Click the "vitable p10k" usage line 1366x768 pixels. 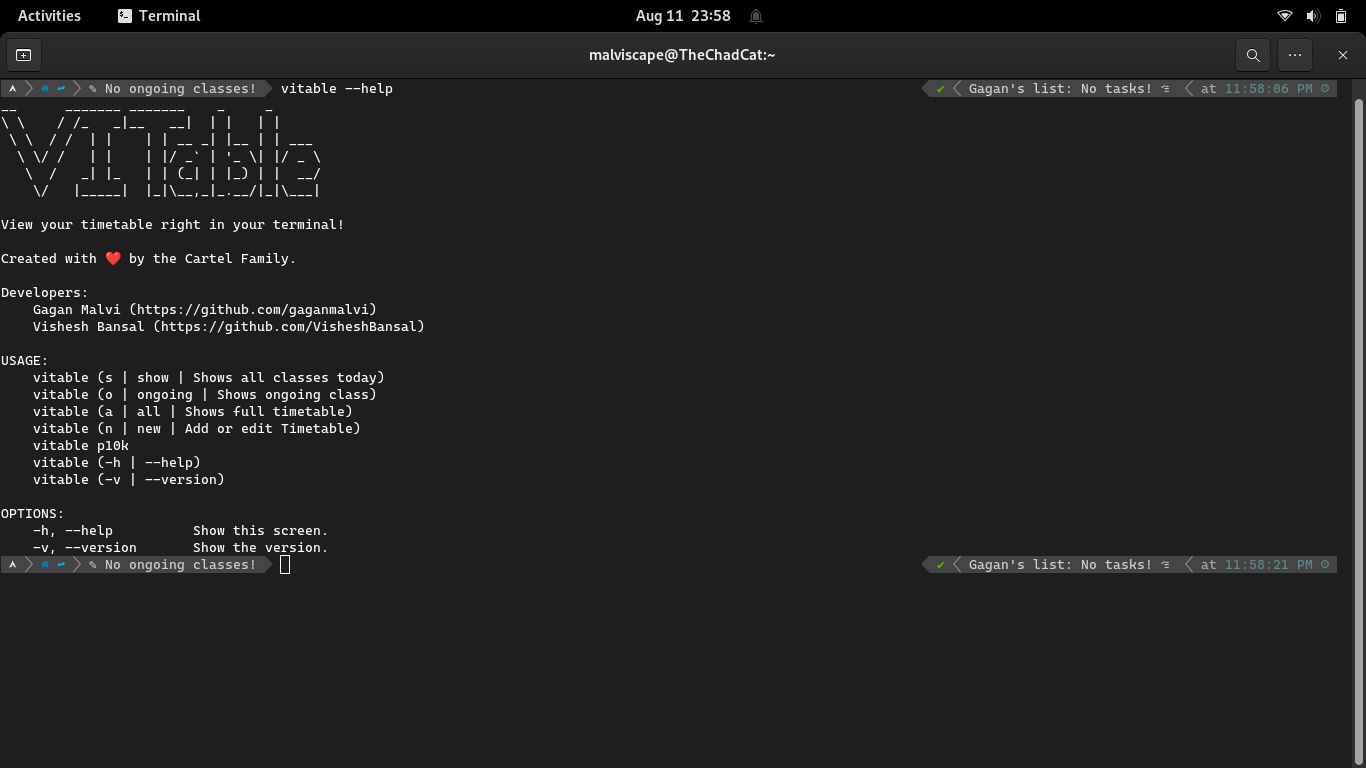tap(81, 446)
